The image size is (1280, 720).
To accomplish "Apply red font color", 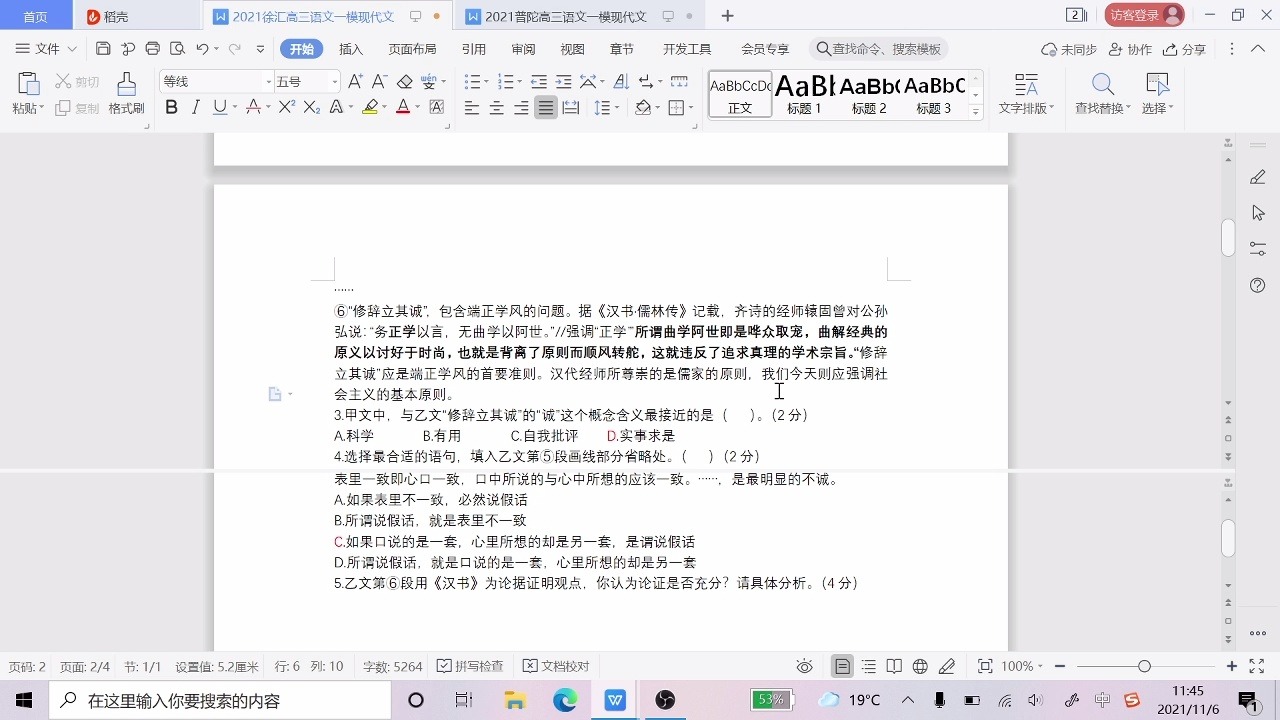I will pyautogui.click(x=402, y=107).
